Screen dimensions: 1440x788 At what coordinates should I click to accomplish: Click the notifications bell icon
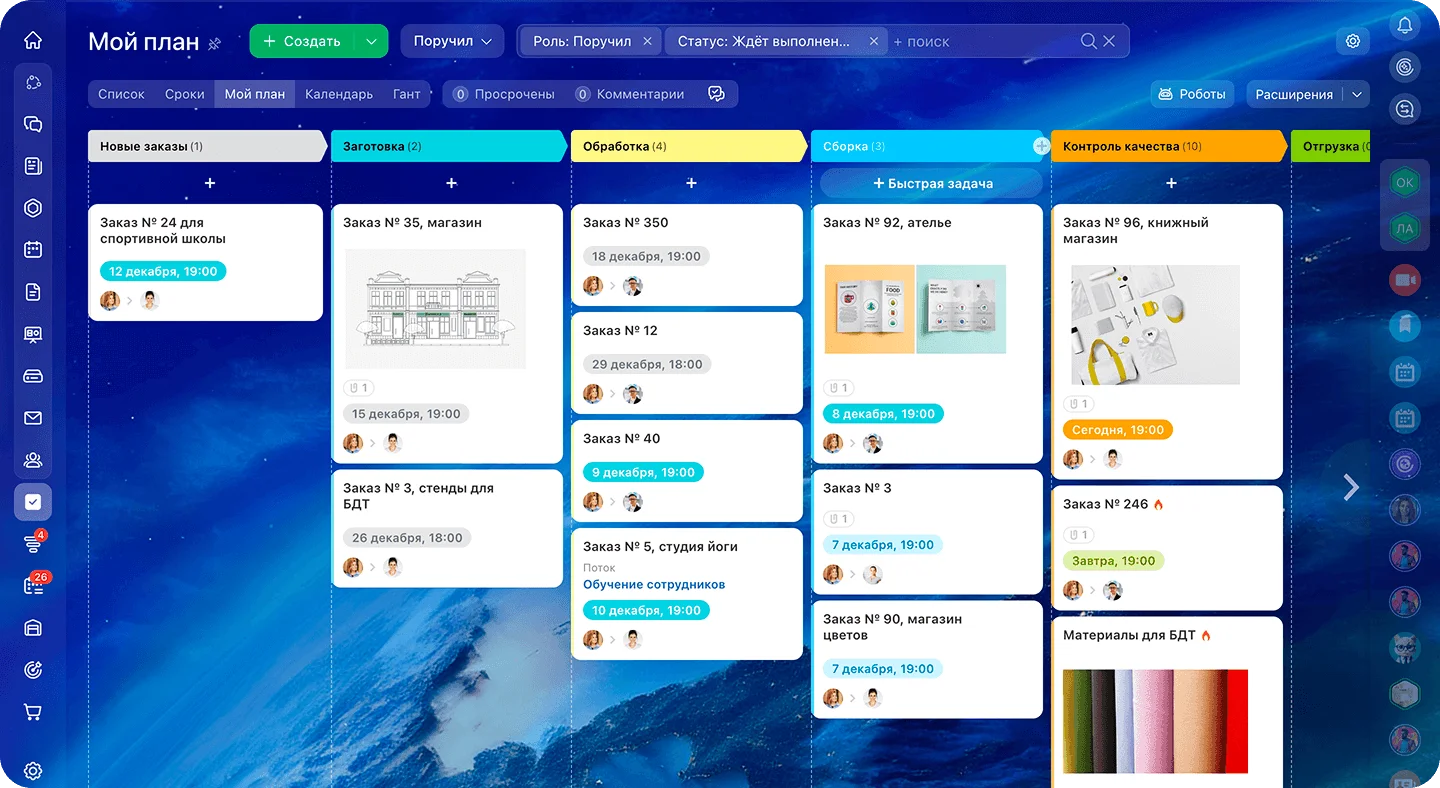click(x=1405, y=25)
